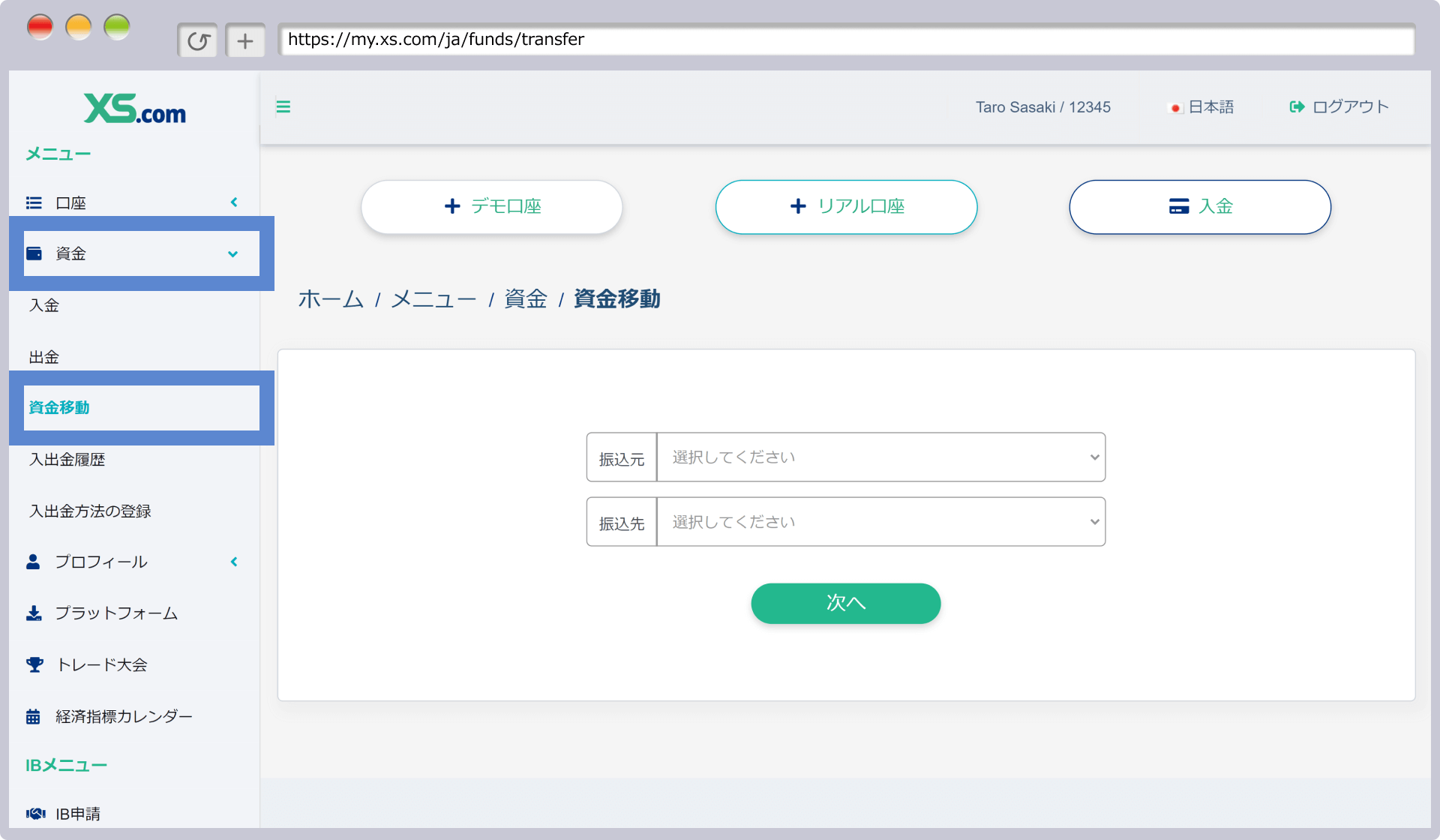Click the list icon beside 口座

[x=34, y=202]
